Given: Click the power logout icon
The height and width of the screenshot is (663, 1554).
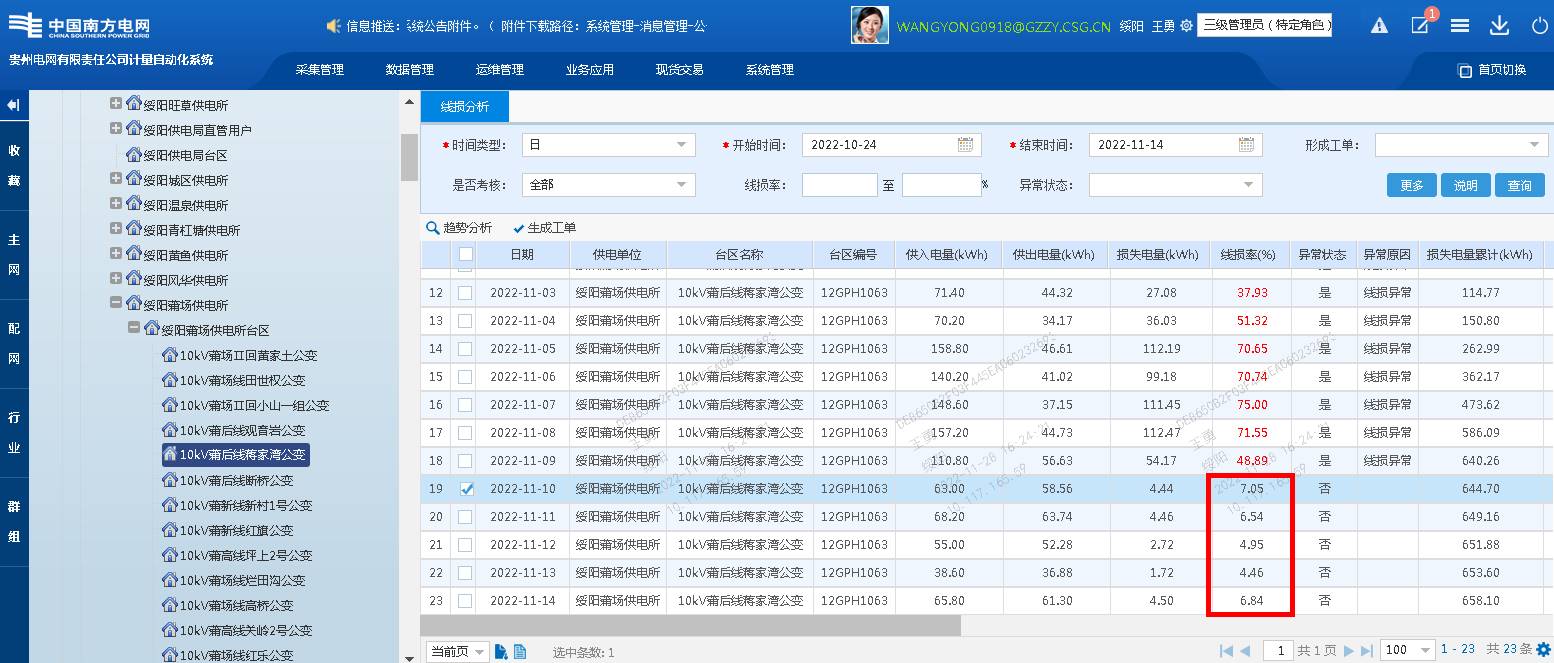Looking at the screenshot, I should tap(1539, 26).
